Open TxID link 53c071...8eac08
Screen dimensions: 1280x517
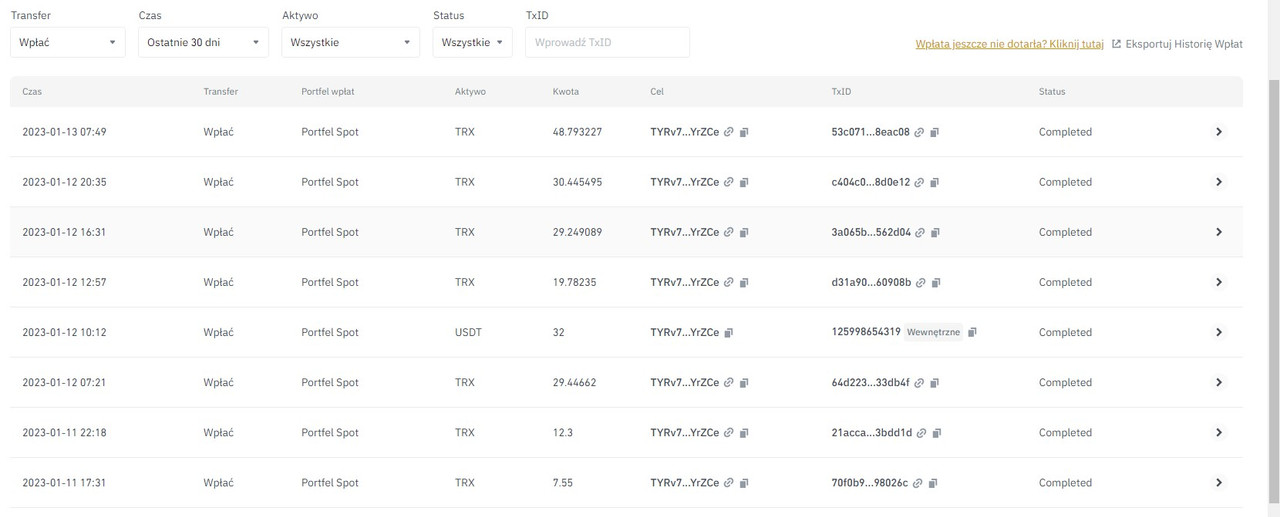pyautogui.click(x=920, y=132)
